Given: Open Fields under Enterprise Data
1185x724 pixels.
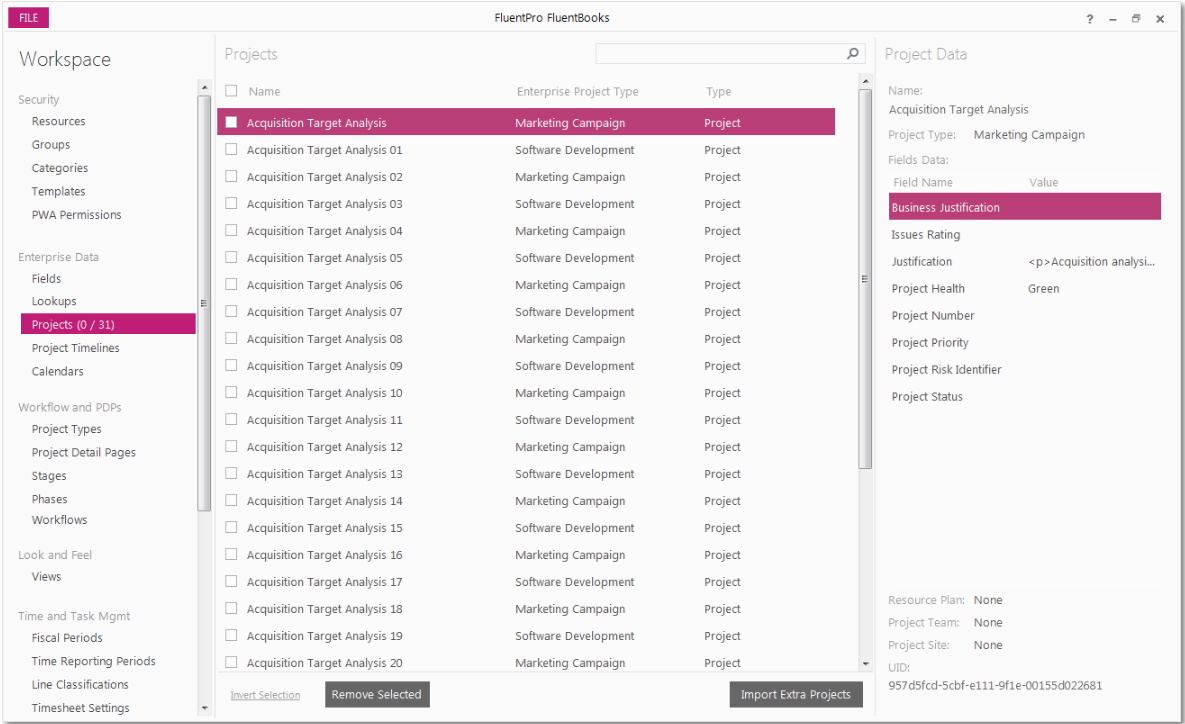Looking at the screenshot, I should point(46,278).
